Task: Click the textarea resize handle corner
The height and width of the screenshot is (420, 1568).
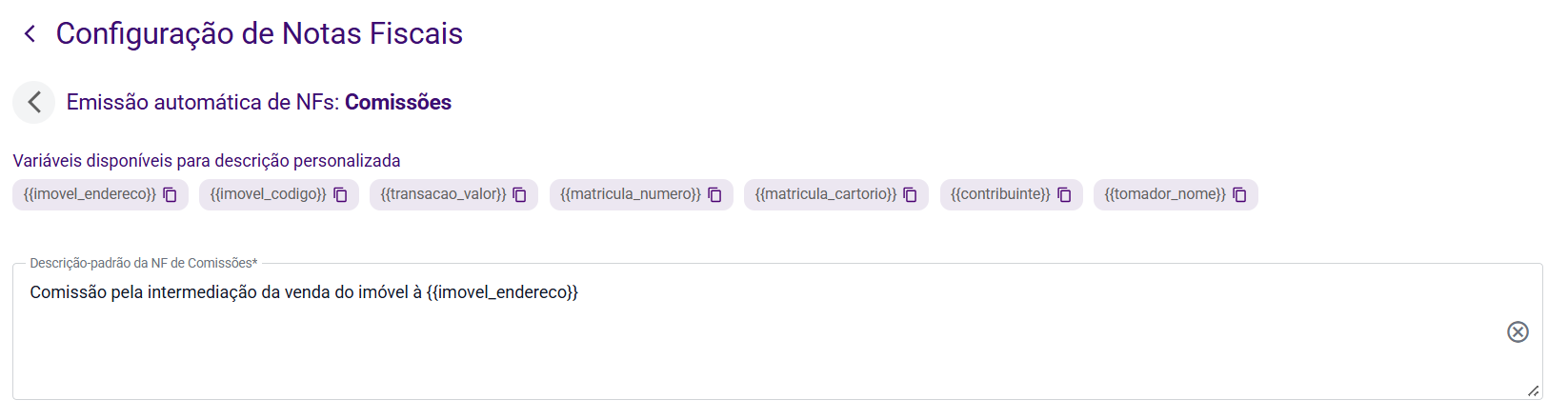Action: 1533,390
